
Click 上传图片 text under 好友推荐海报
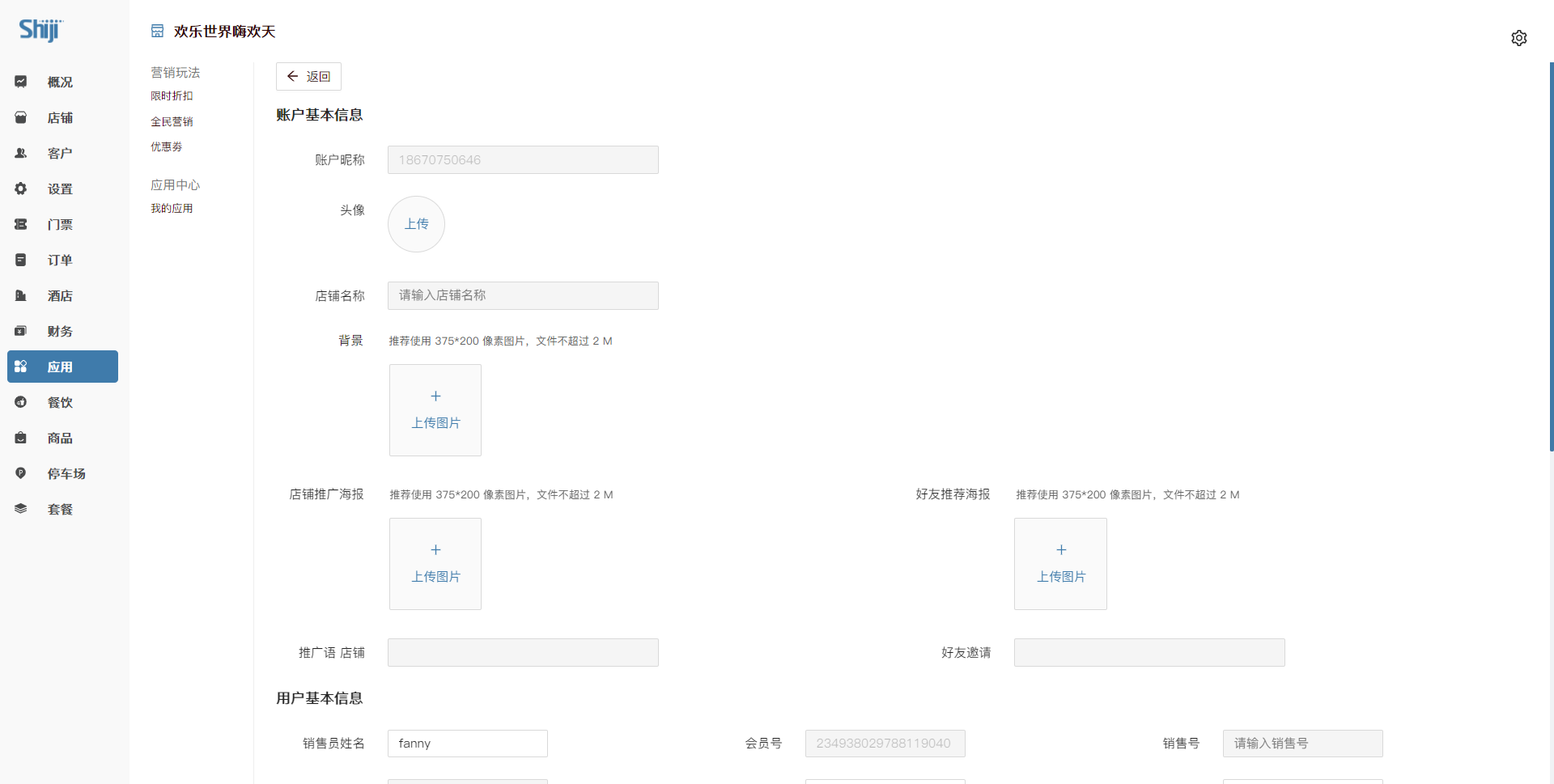(x=1061, y=576)
